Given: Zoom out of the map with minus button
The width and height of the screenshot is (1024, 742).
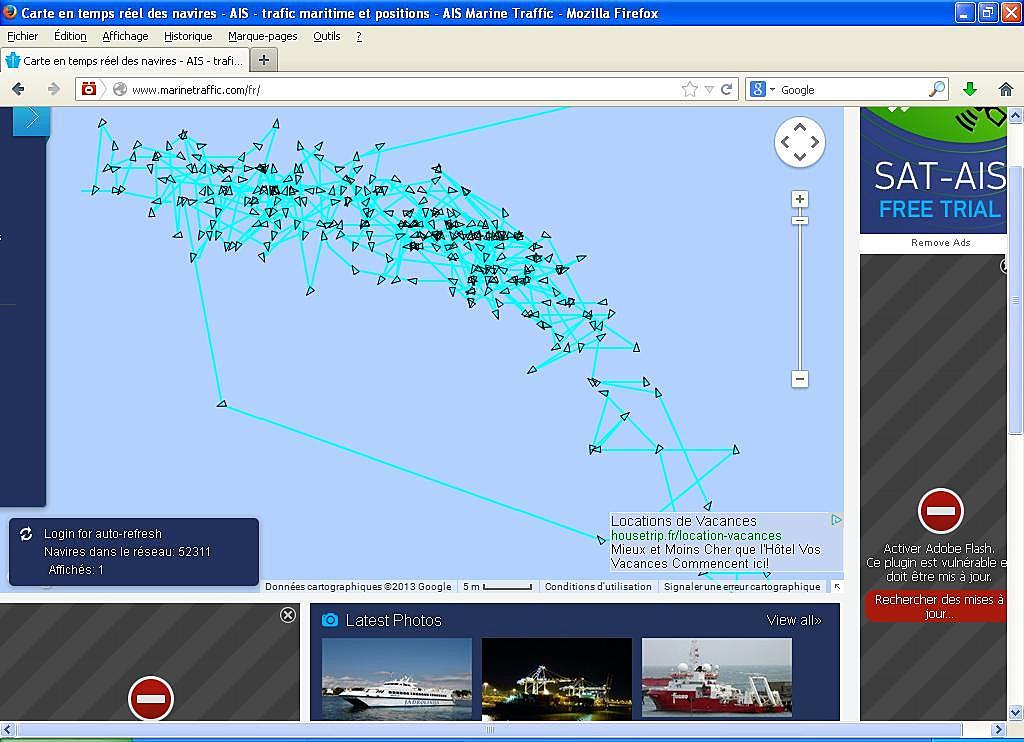Looking at the screenshot, I should [800, 379].
